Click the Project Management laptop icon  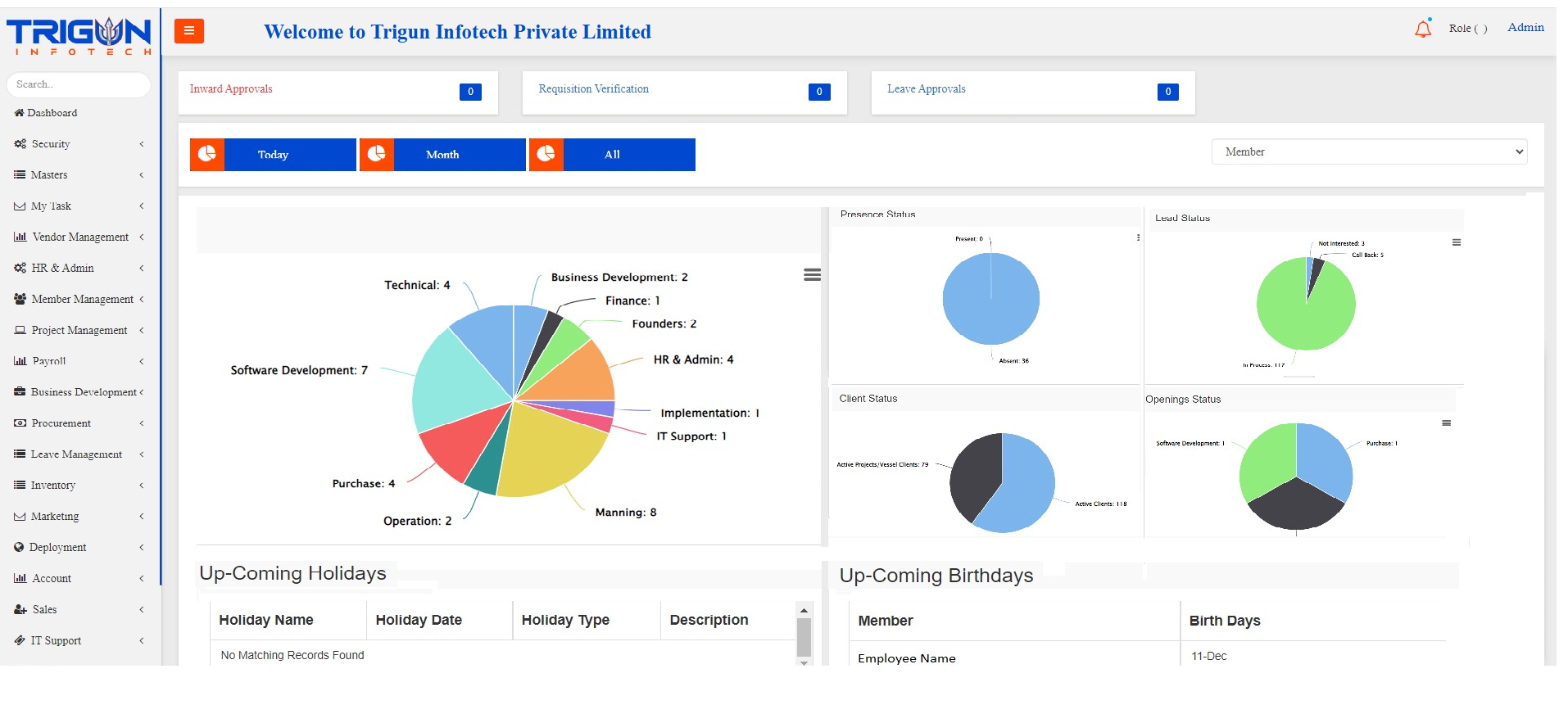(x=20, y=330)
